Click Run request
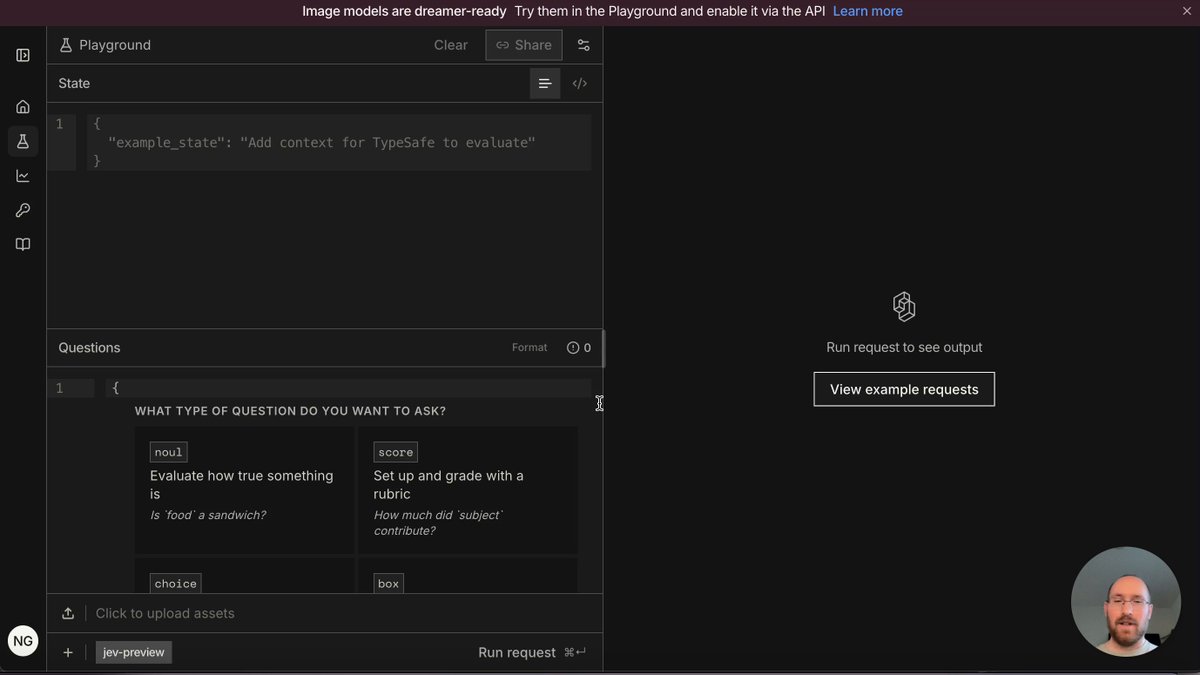This screenshot has height=675, width=1200. pyautogui.click(x=532, y=652)
